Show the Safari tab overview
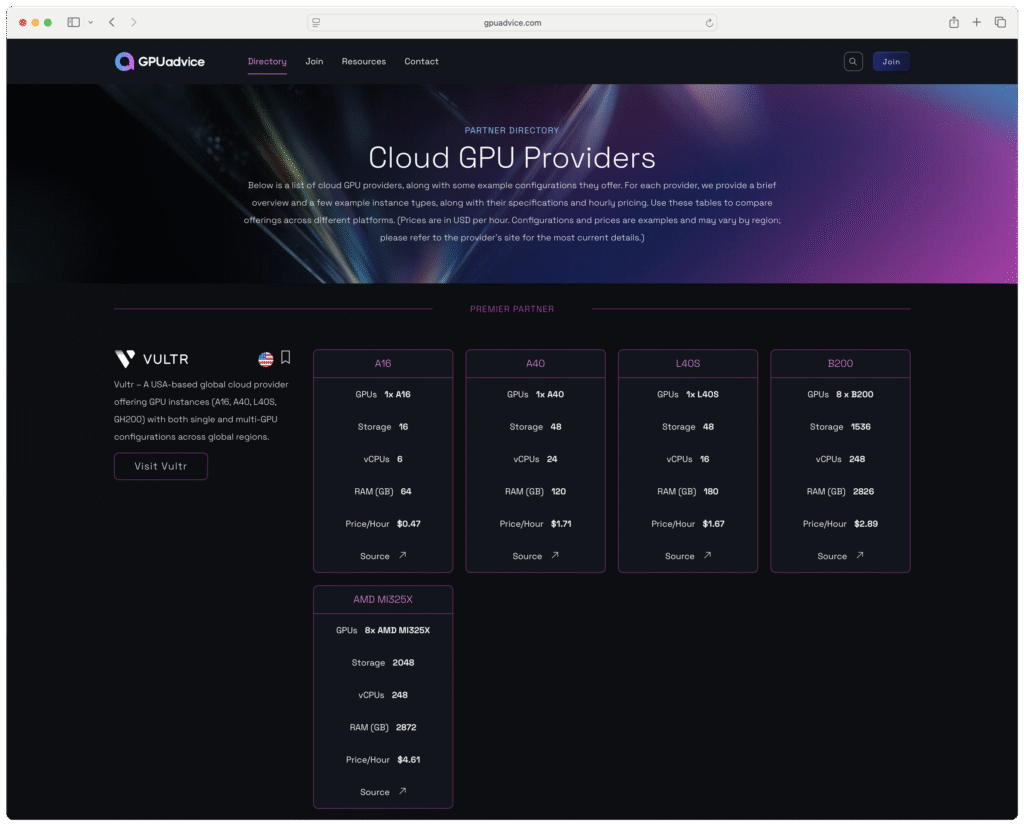Viewport: 1024px width, 826px height. 1000,22
